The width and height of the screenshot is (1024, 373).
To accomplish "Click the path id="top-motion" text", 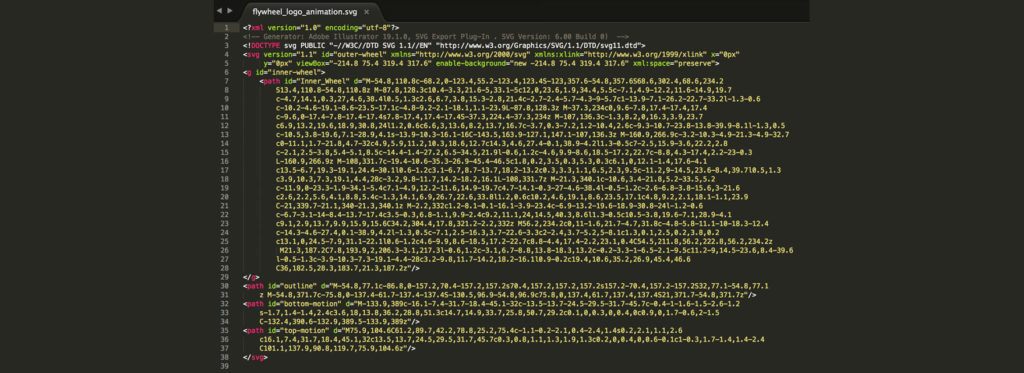I will tap(285, 331).
